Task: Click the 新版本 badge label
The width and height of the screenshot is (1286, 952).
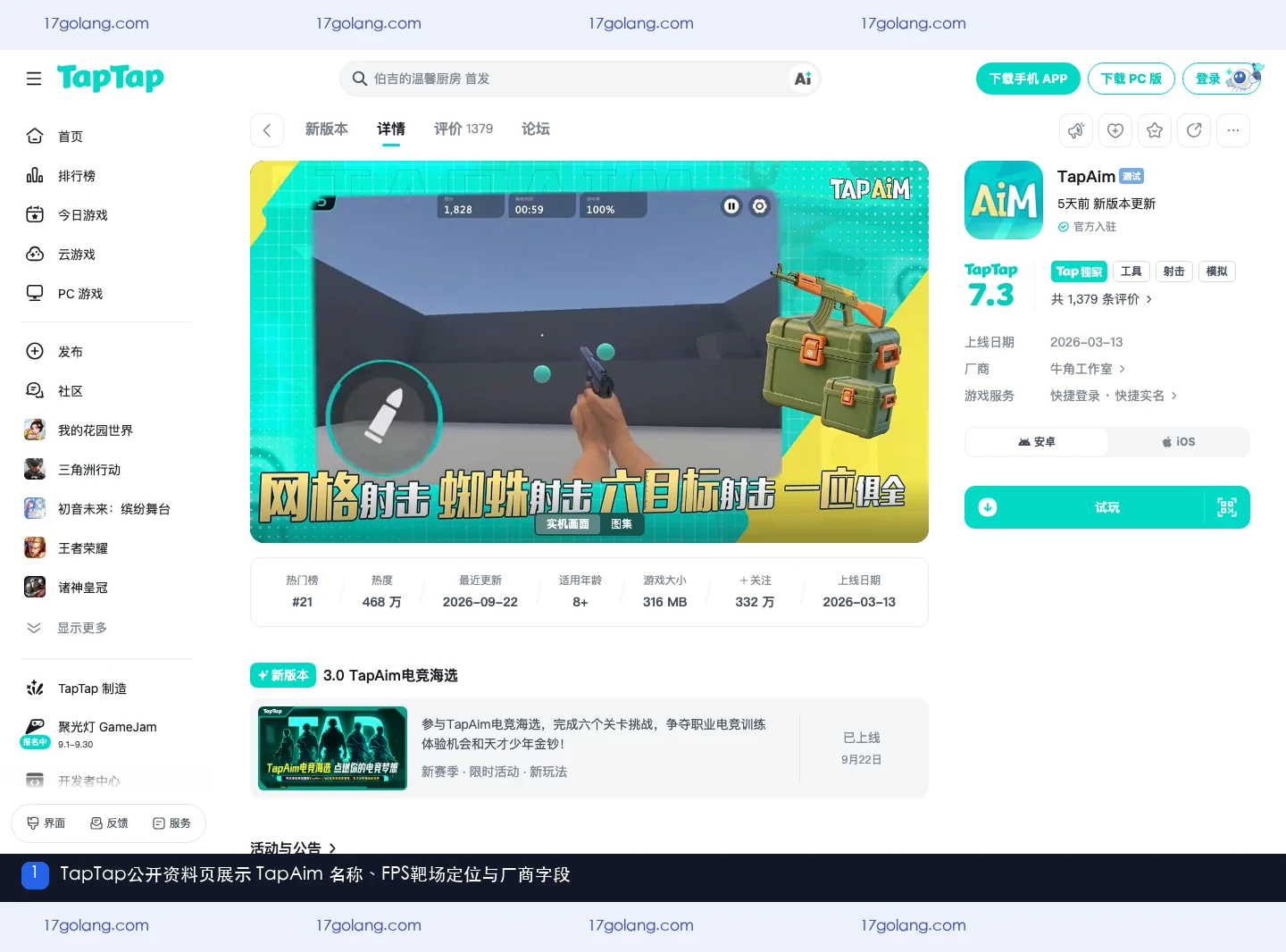Action: pos(283,675)
